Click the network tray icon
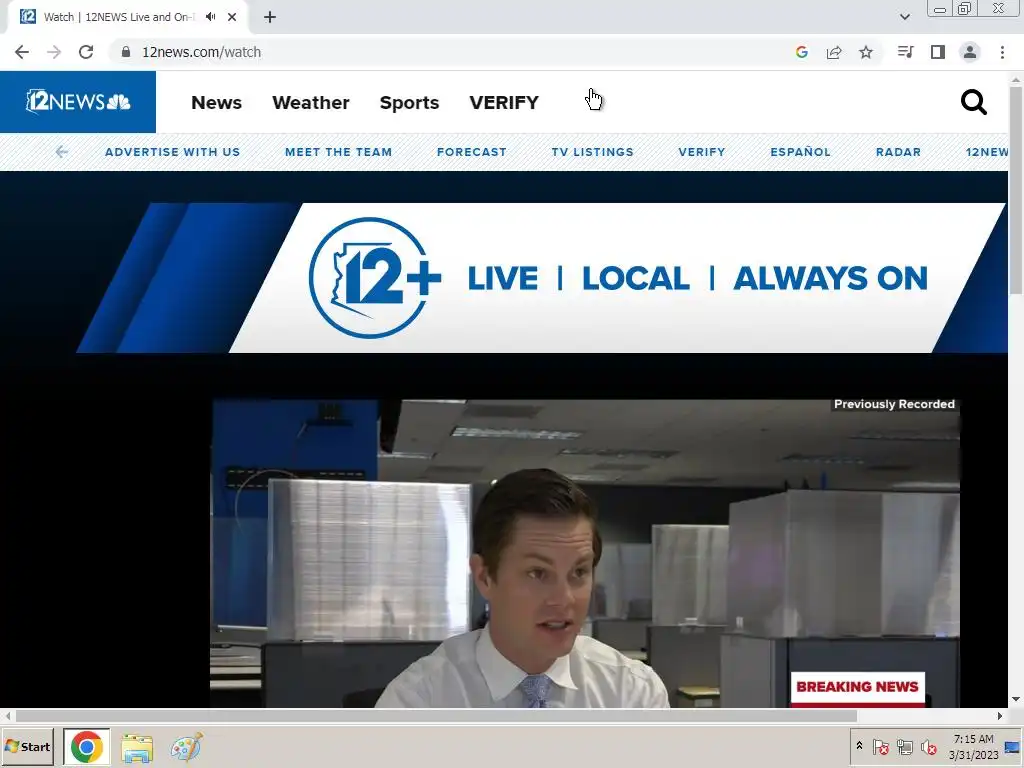Image resolution: width=1024 pixels, height=768 pixels. [x=904, y=746]
